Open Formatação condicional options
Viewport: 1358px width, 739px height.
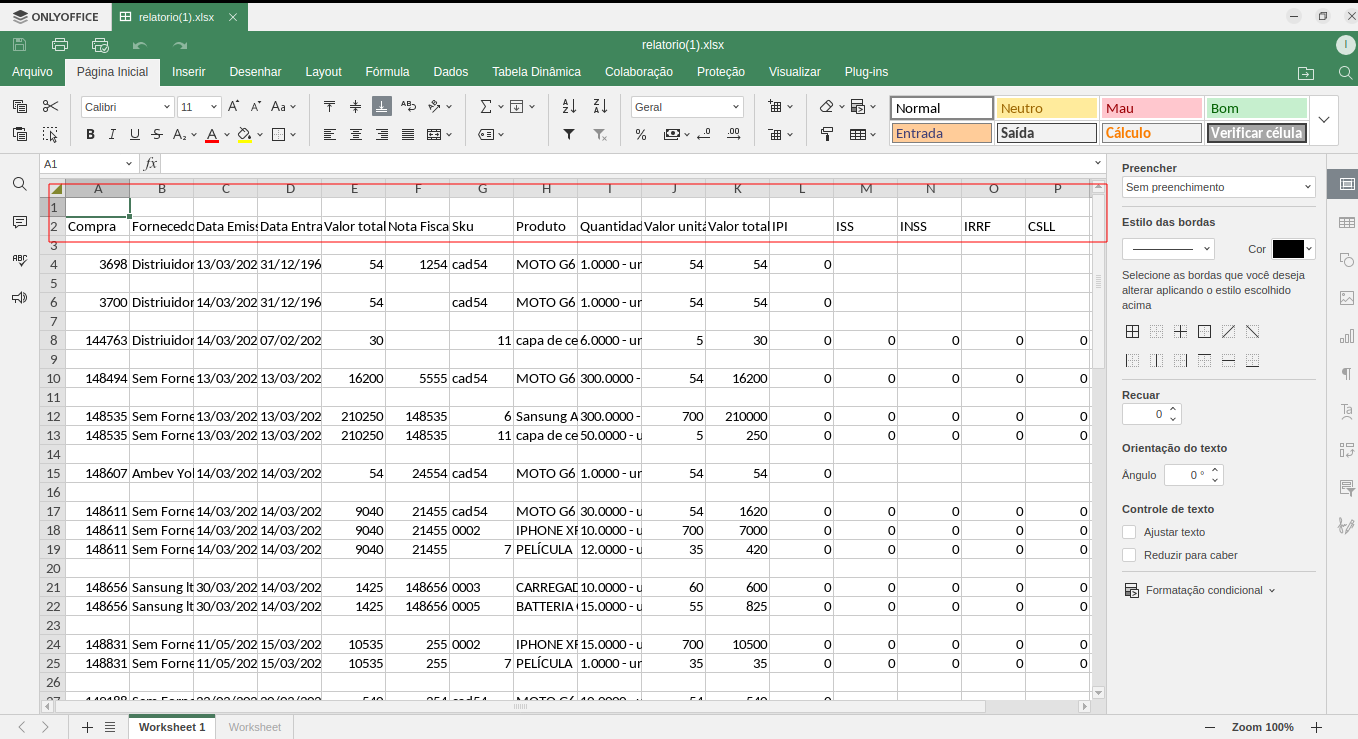pyautogui.click(x=1203, y=590)
